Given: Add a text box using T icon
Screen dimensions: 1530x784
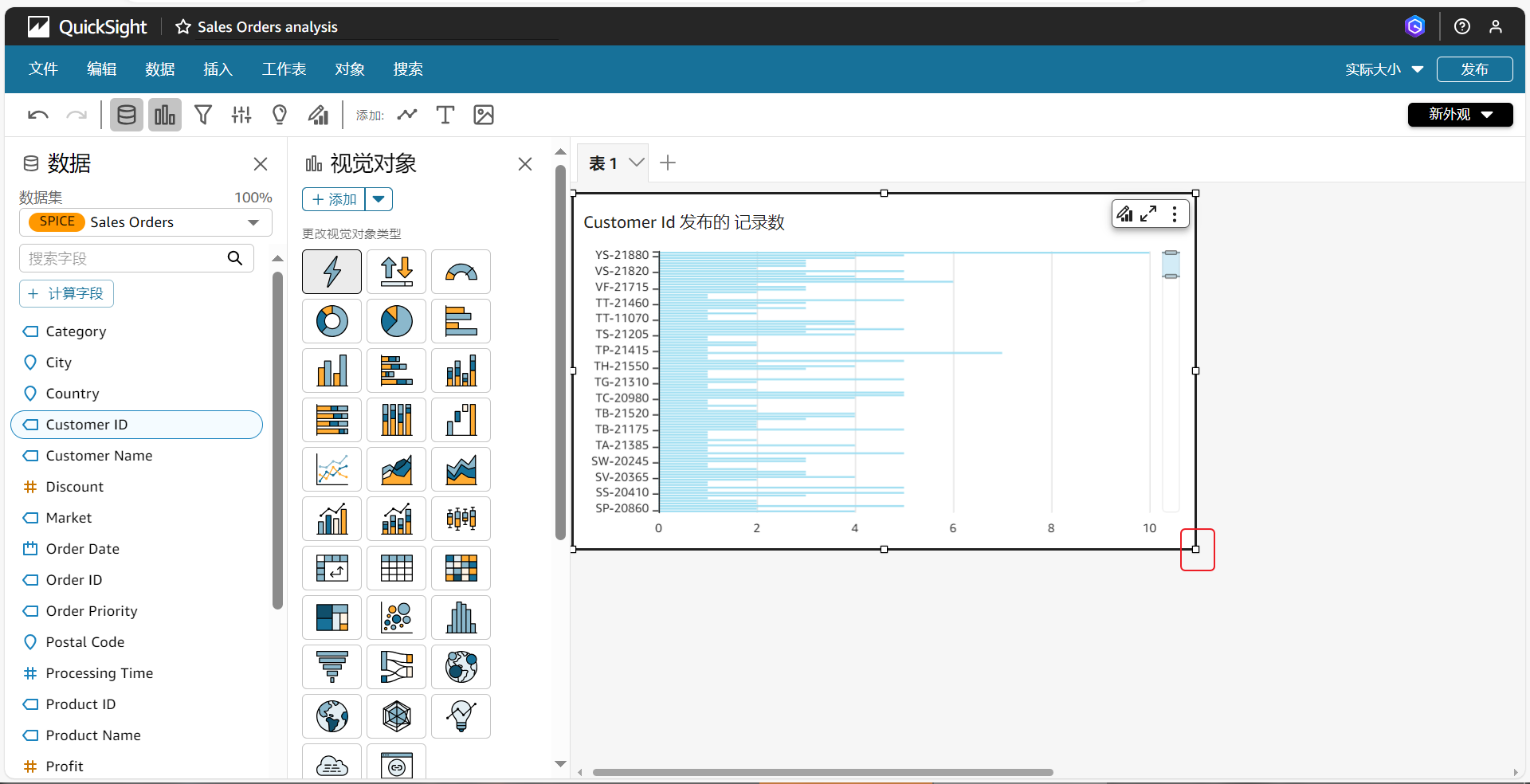Looking at the screenshot, I should 445,115.
